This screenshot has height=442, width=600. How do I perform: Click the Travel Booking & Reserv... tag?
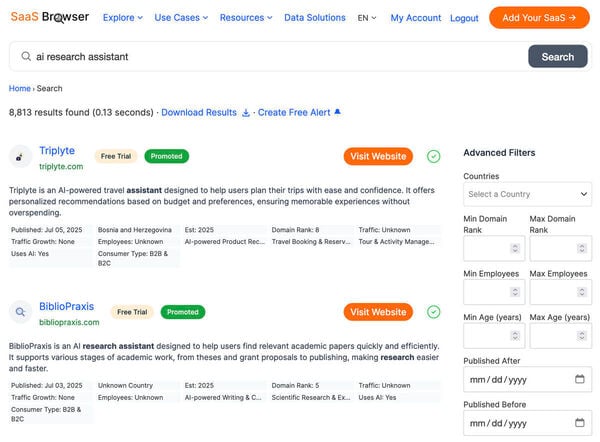coord(311,241)
